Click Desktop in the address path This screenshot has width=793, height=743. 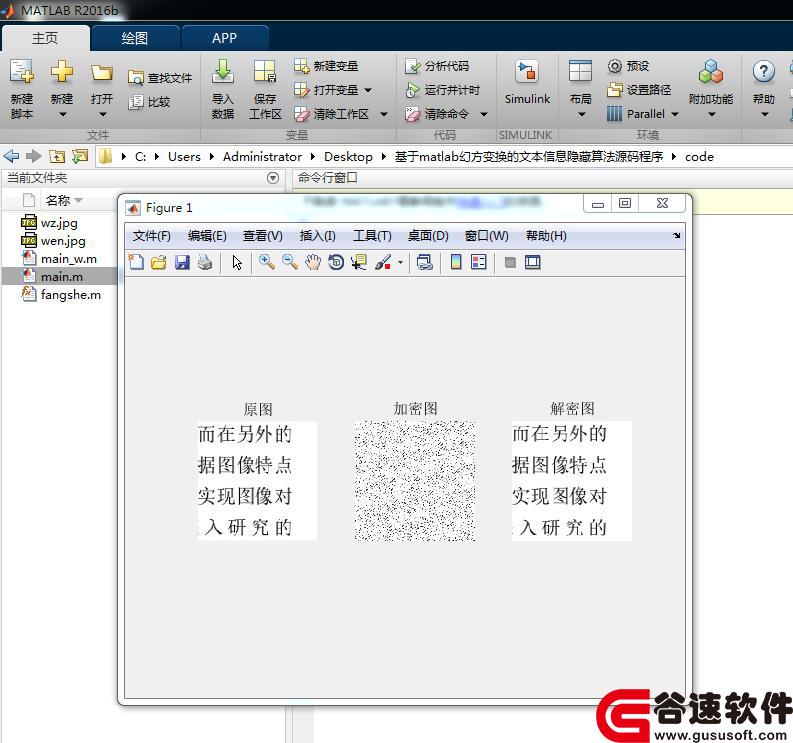(x=348, y=157)
